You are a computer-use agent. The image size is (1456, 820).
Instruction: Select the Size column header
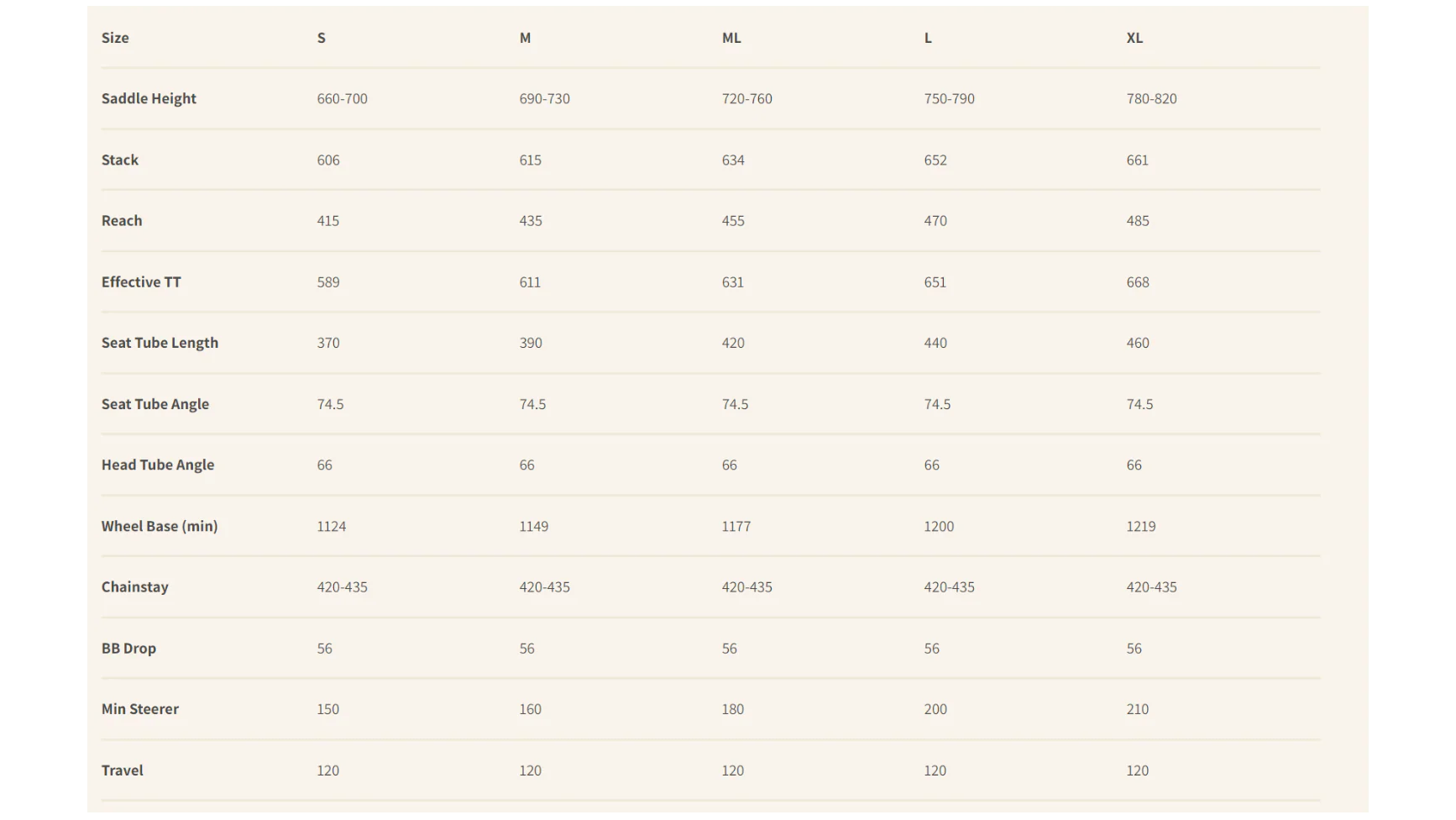click(115, 38)
